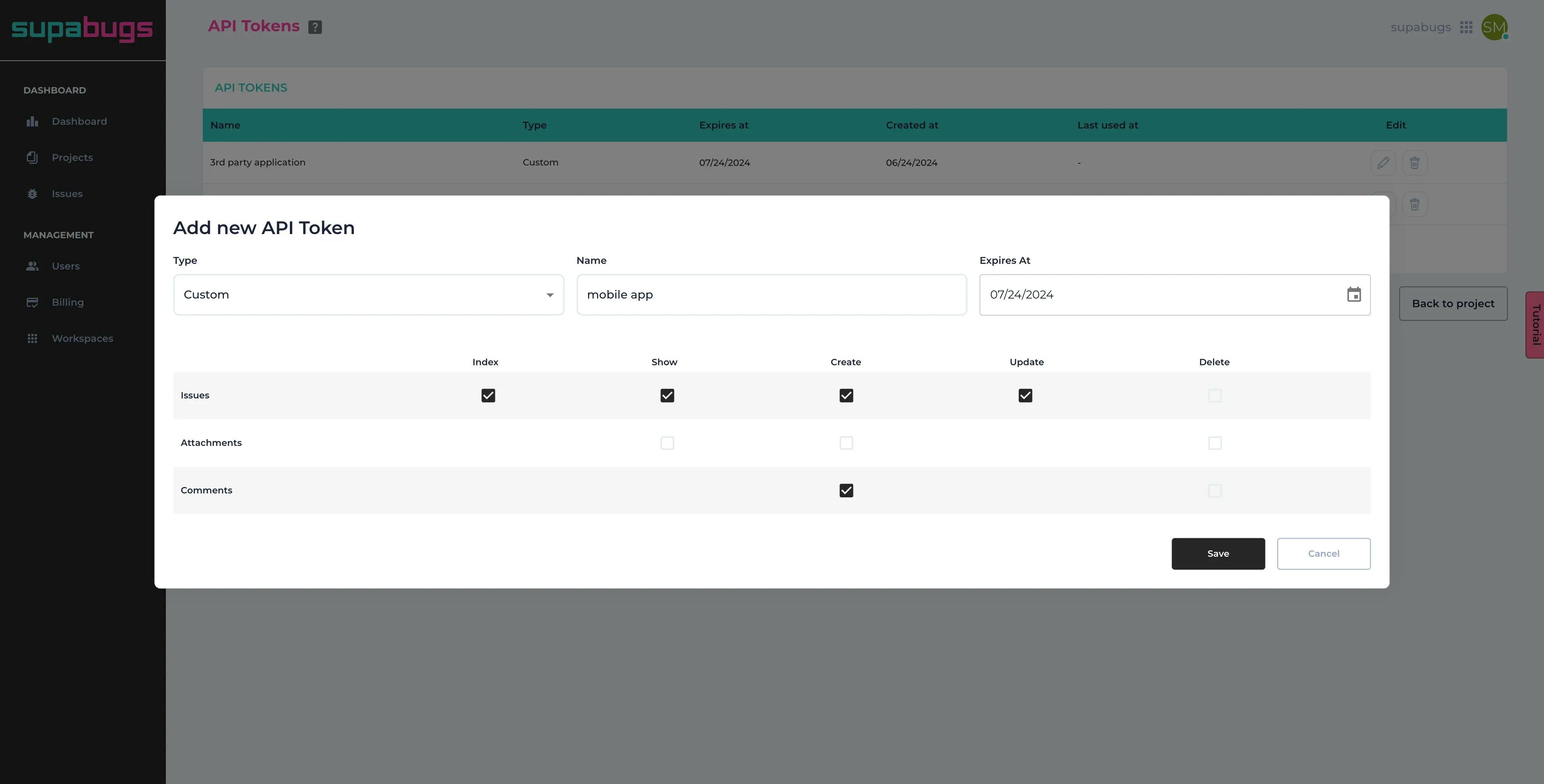
Task: Click the 3rd party application name cell
Action: pos(258,162)
